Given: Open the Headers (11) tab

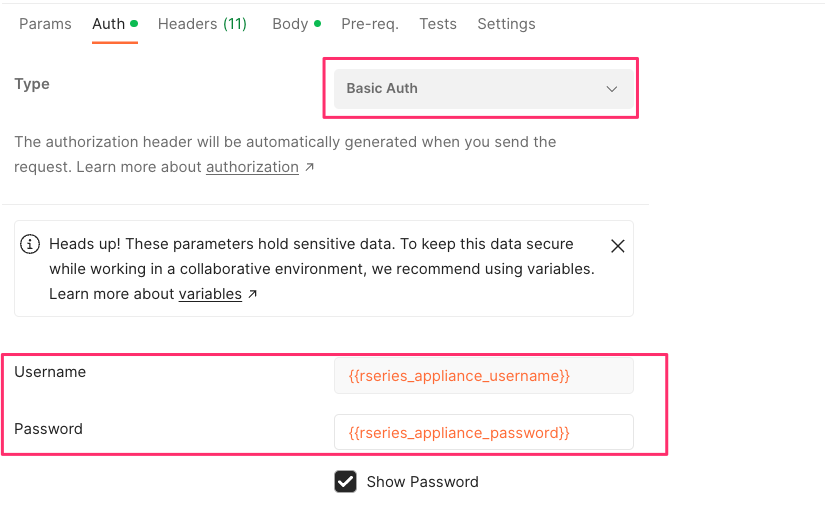Looking at the screenshot, I should point(202,24).
